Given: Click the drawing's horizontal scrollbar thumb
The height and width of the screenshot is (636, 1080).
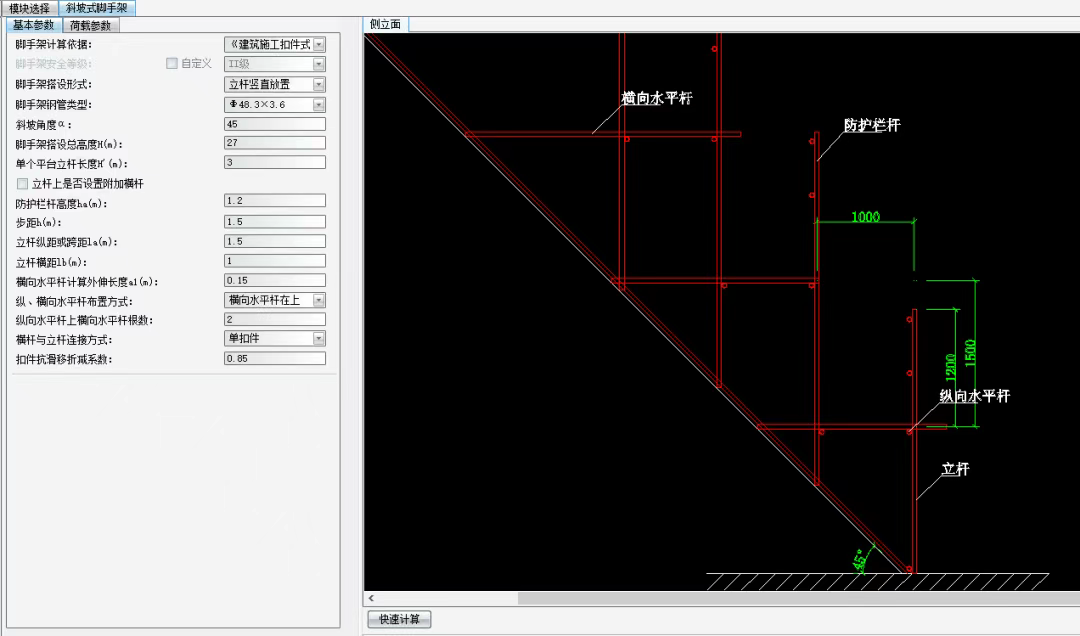Looking at the screenshot, I should coord(798,598).
